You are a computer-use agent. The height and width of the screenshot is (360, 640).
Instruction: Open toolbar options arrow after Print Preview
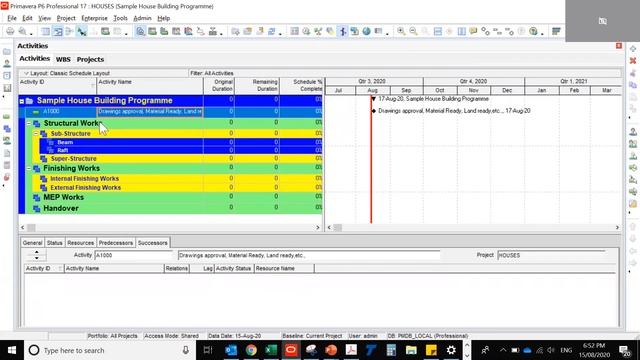31,33
